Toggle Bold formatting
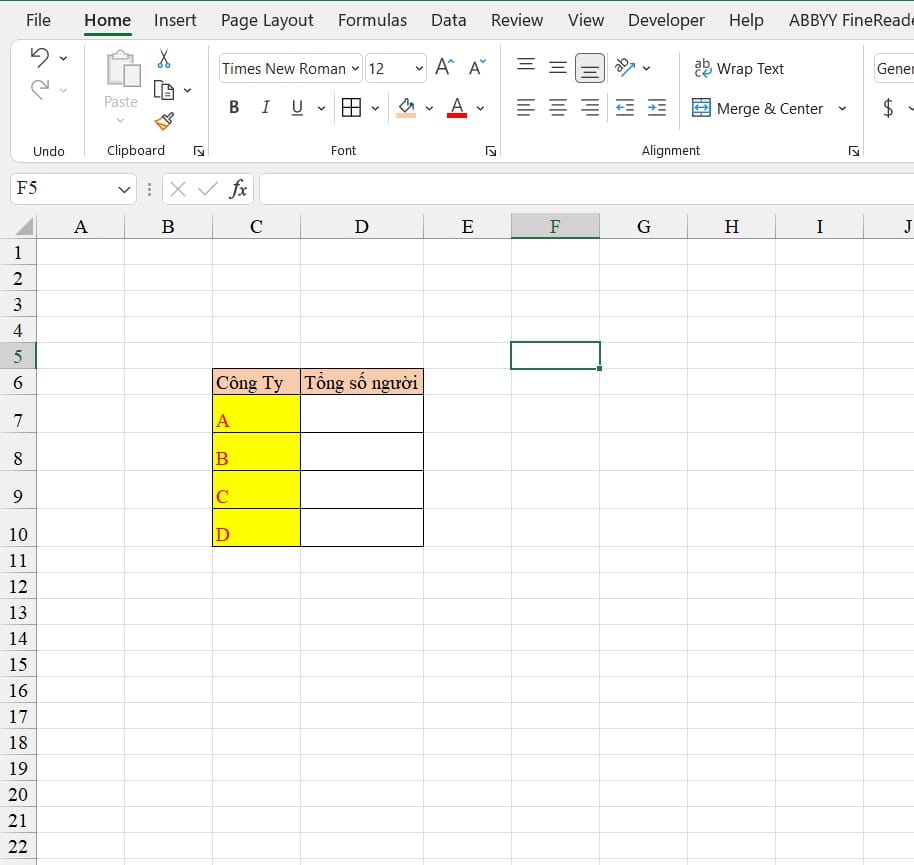Viewport: 914px width, 865px height. [234, 108]
